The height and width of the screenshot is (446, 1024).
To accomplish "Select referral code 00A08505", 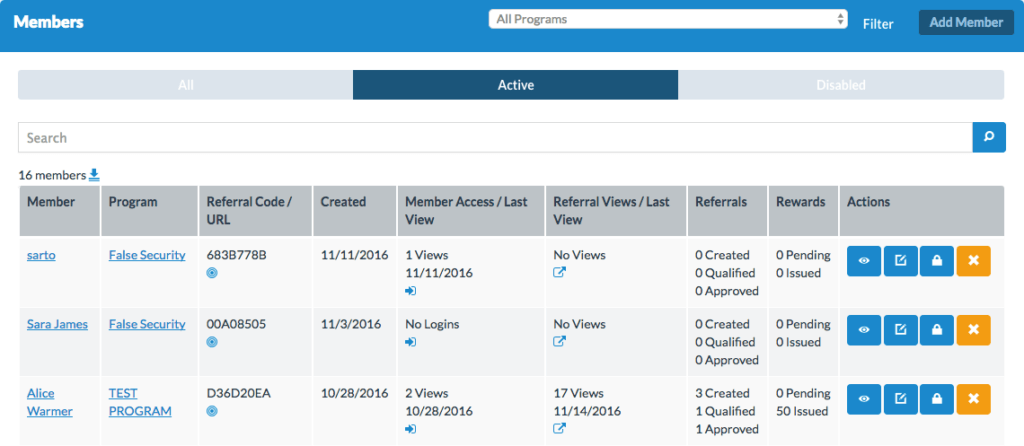I will pos(236,325).
